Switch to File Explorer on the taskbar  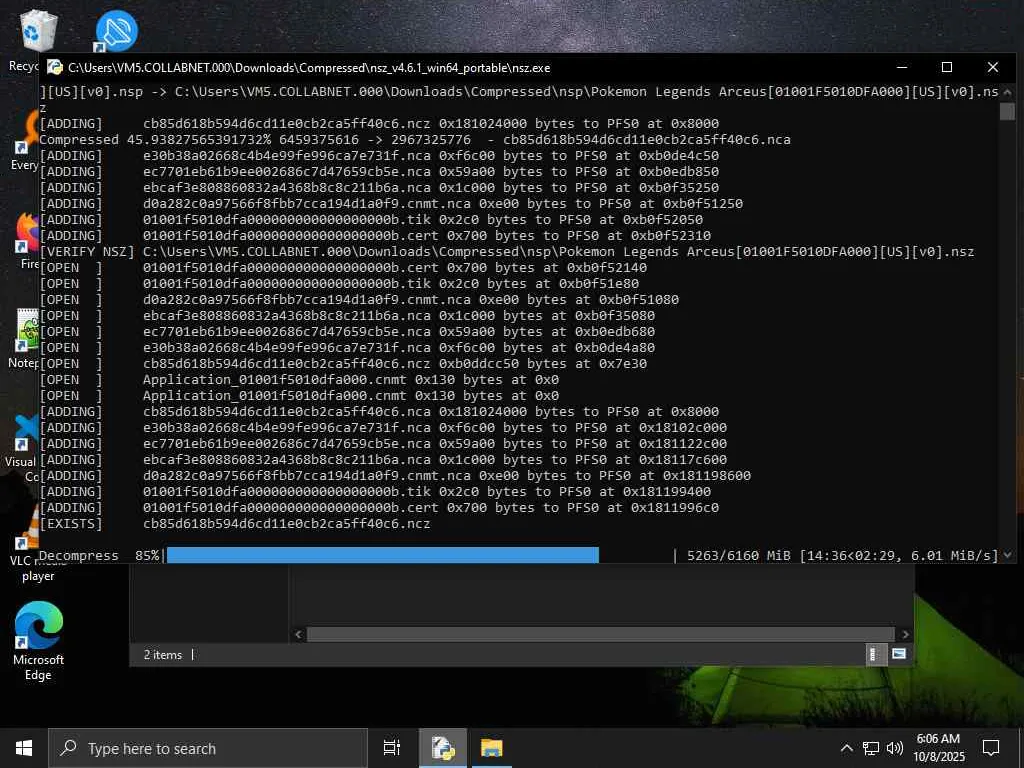point(491,748)
